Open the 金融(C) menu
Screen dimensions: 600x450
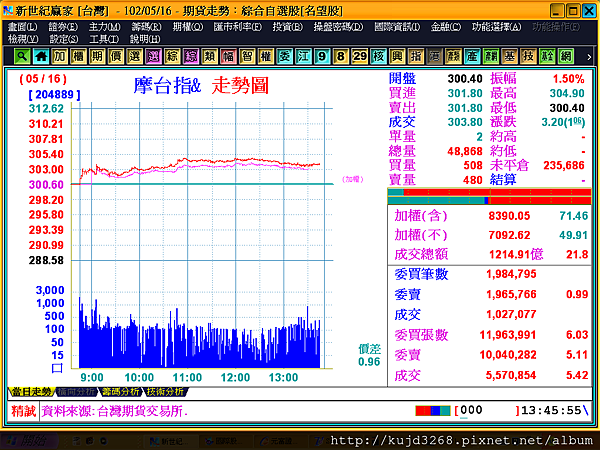point(446,27)
